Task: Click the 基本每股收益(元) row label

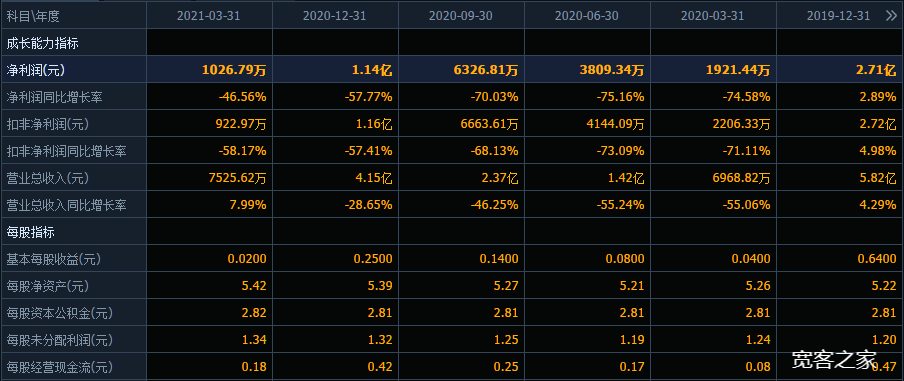Action: click(54, 259)
